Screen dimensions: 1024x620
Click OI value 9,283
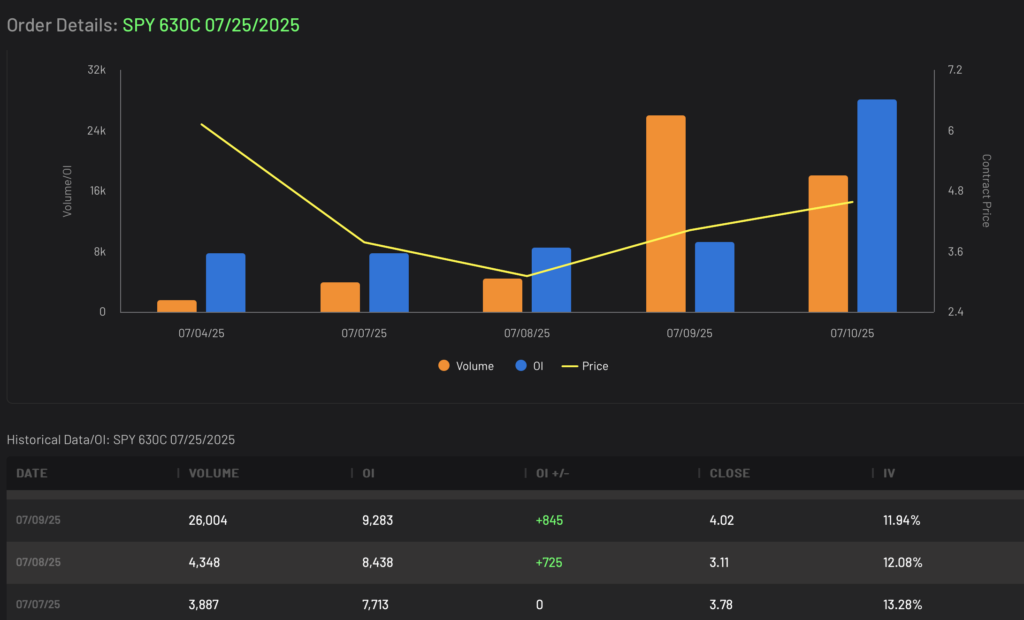377,520
